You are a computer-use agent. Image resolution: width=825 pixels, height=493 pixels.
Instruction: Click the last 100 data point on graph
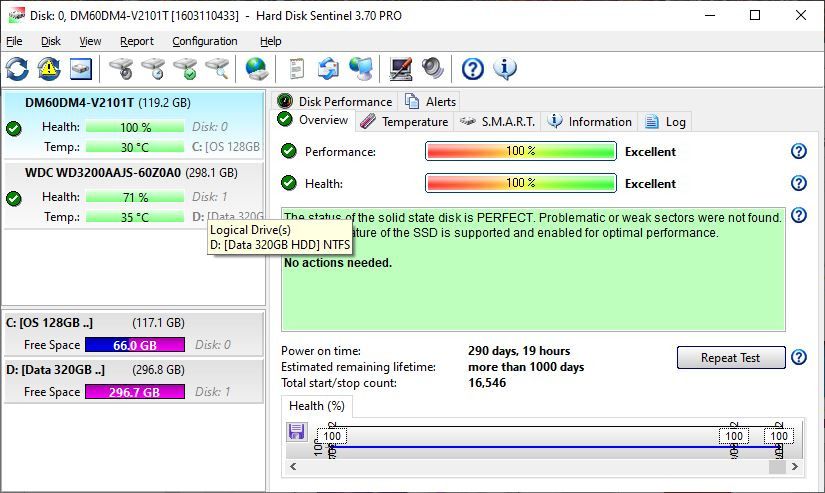pyautogui.click(x=779, y=436)
